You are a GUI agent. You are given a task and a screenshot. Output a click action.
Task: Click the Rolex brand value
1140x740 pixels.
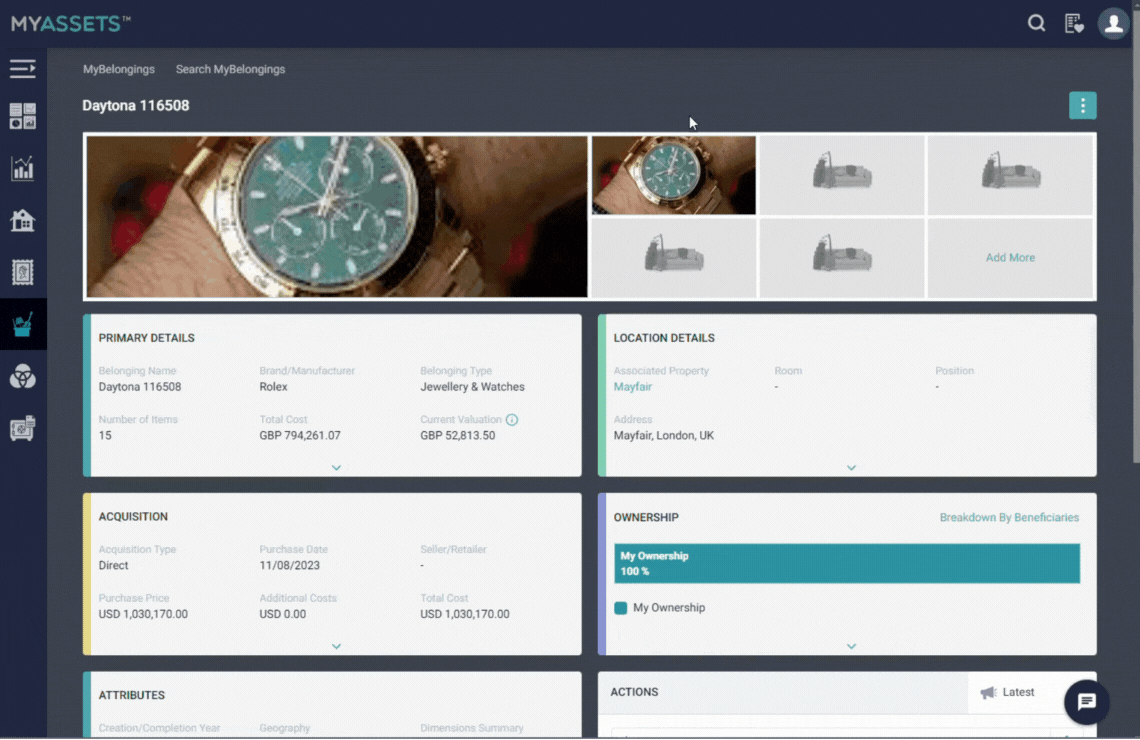click(x=273, y=387)
